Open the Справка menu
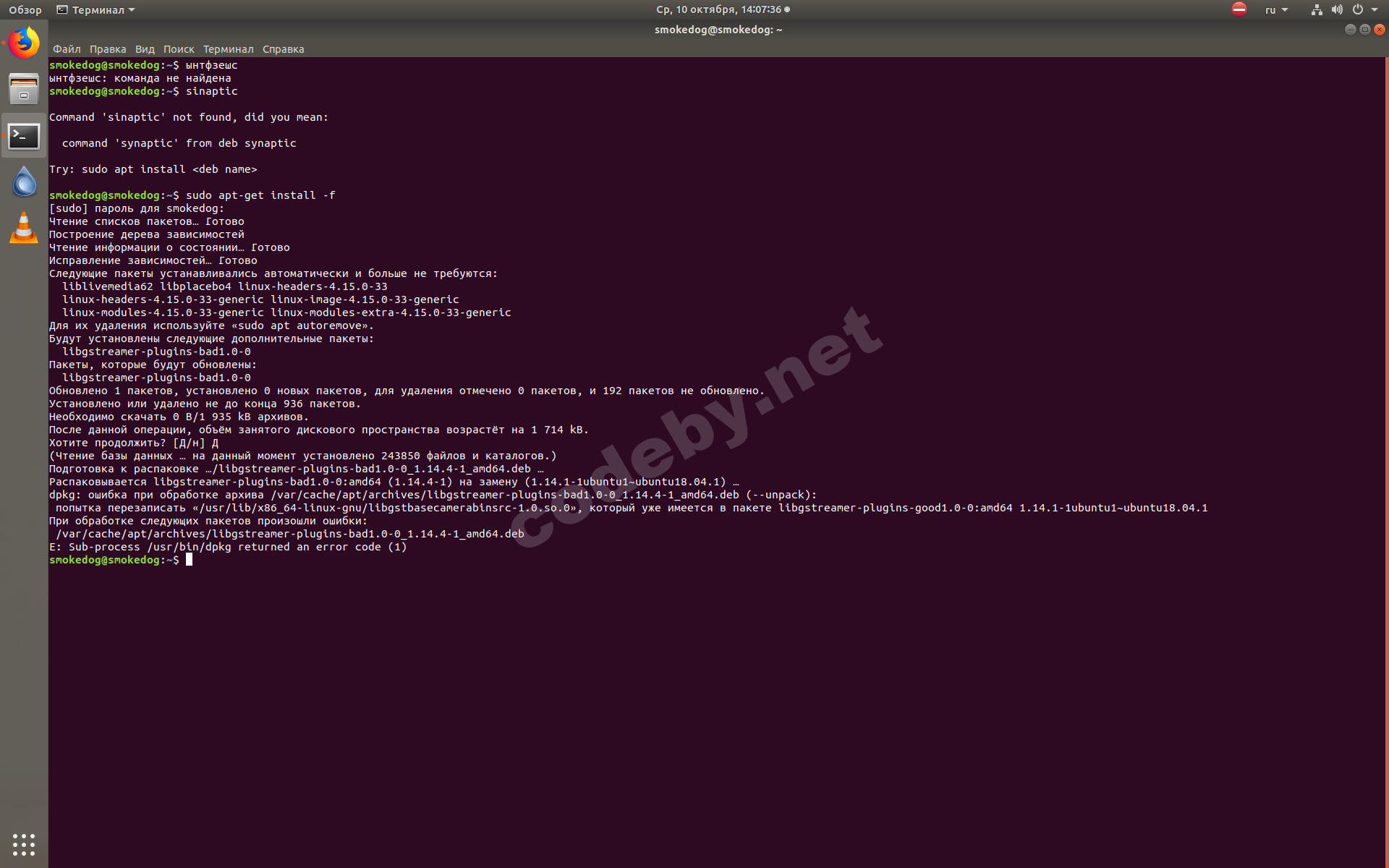 point(283,49)
